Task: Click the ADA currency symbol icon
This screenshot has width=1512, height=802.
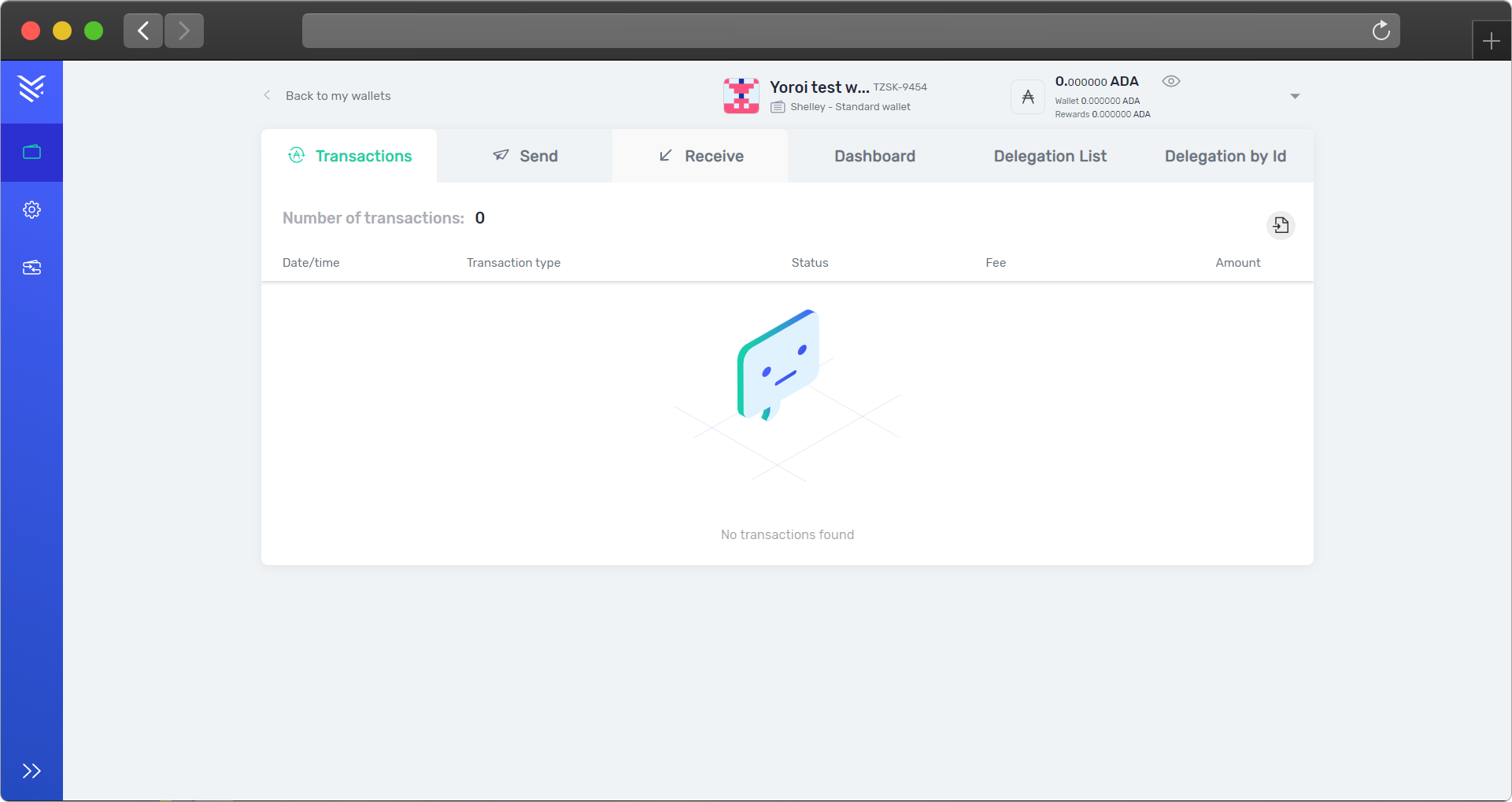Action: tap(1028, 97)
